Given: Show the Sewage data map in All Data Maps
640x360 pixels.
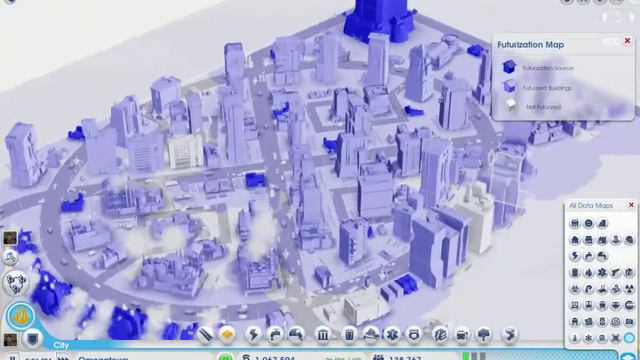Looking at the screenshot, I should point(602,256).
